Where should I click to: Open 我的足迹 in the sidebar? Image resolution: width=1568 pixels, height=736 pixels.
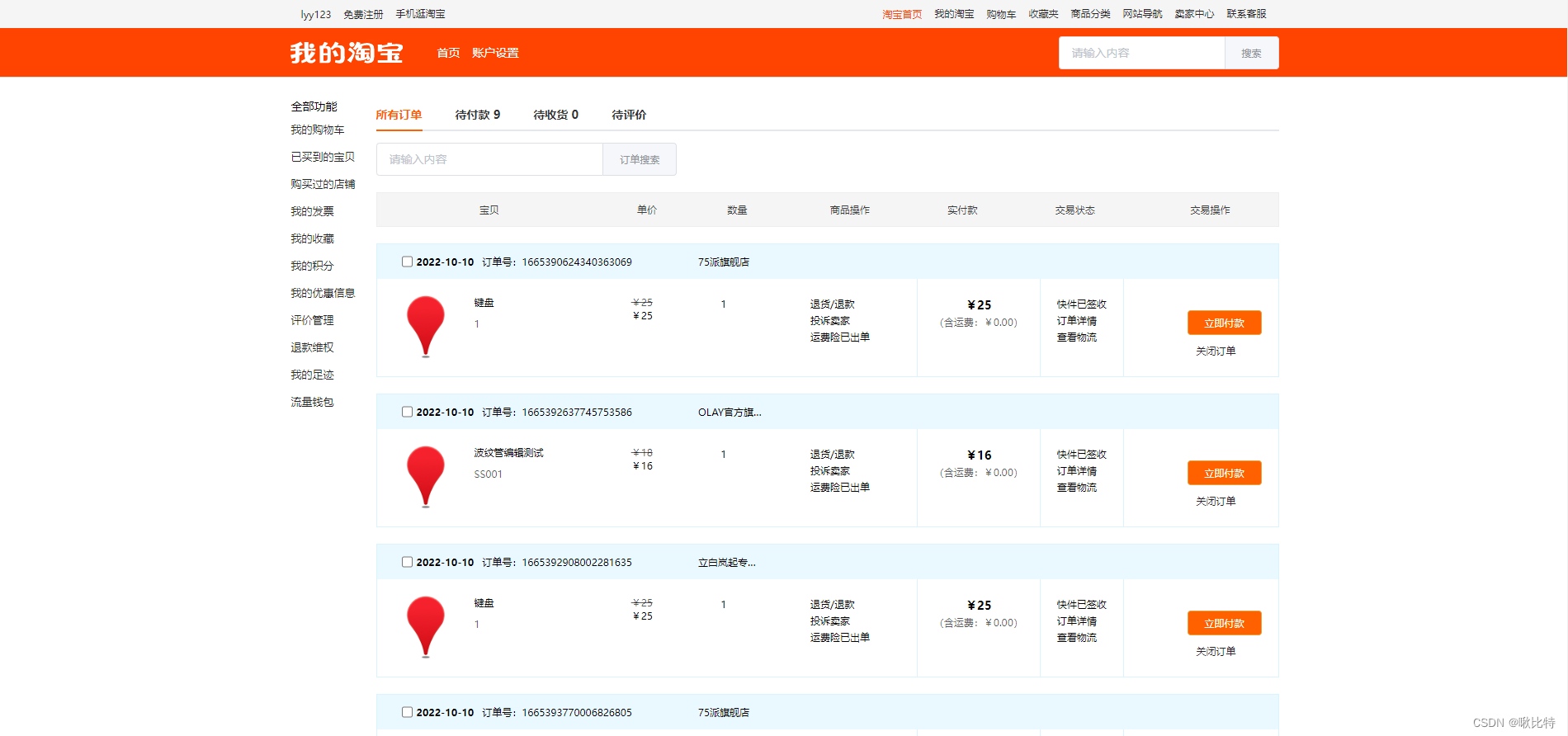(312, 375)
